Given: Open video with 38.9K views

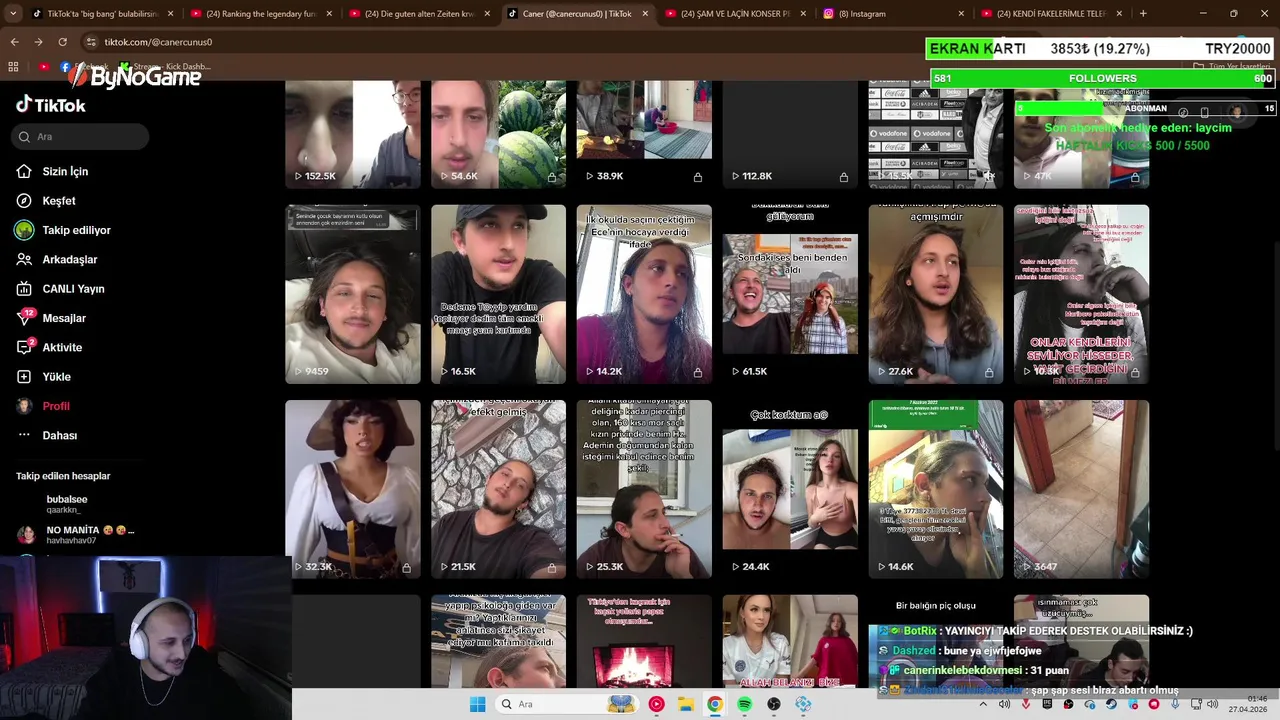Looking at the screenshot, I should [644, 134].
